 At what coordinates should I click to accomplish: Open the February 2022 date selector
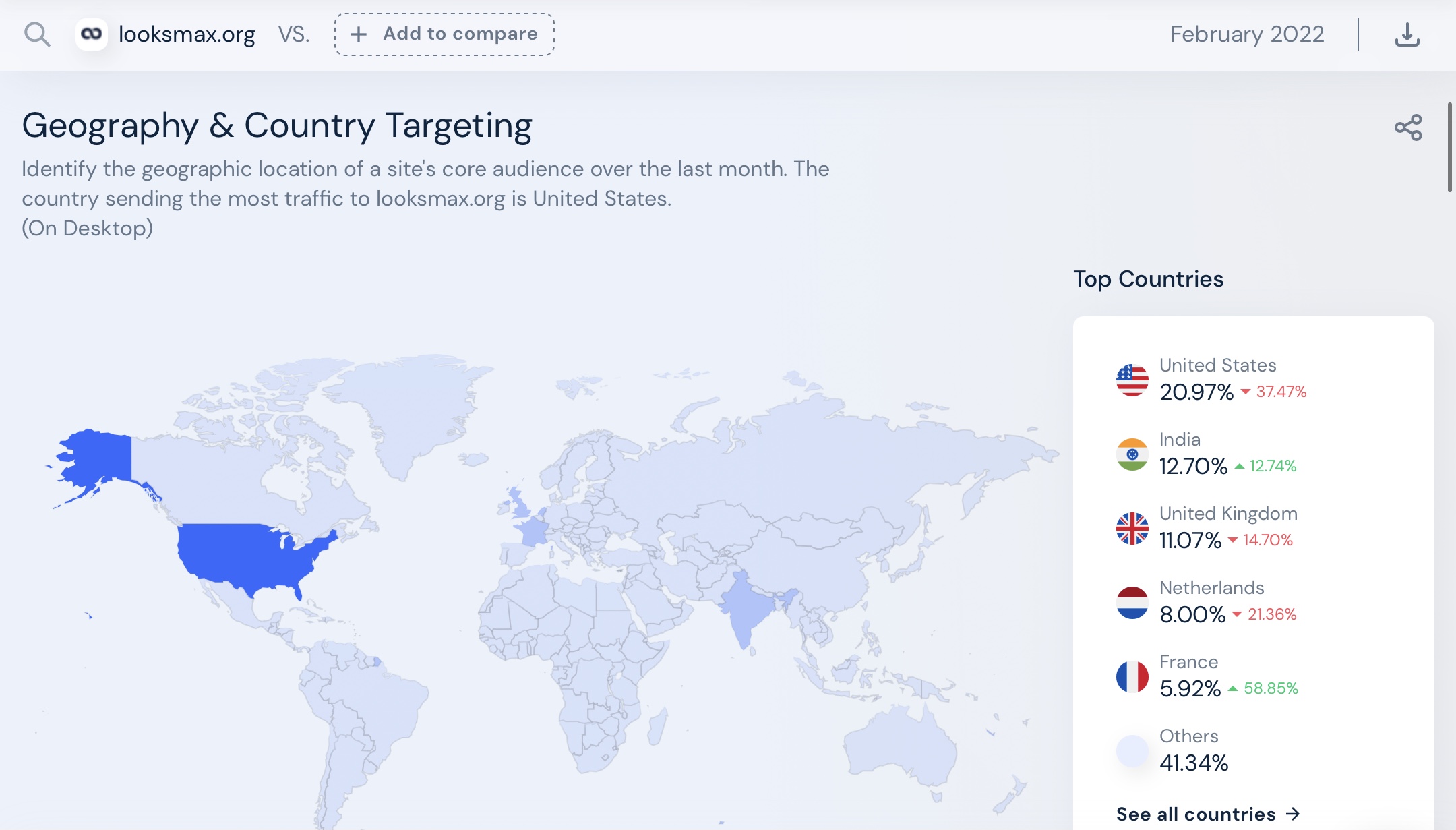1246,34
